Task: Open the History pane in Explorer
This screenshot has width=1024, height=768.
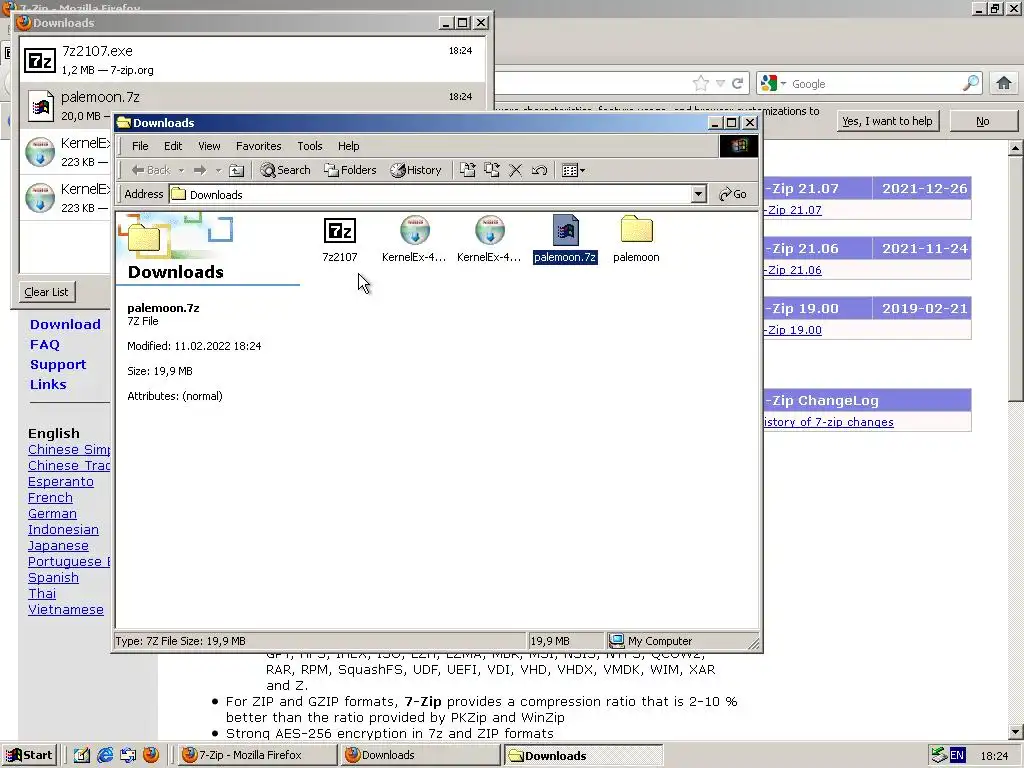Action: 416,170
